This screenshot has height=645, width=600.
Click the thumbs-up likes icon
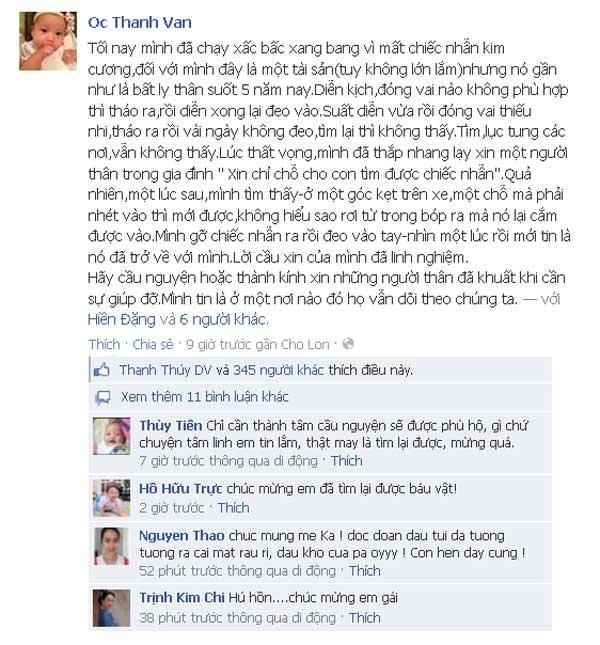click(102, 370)
